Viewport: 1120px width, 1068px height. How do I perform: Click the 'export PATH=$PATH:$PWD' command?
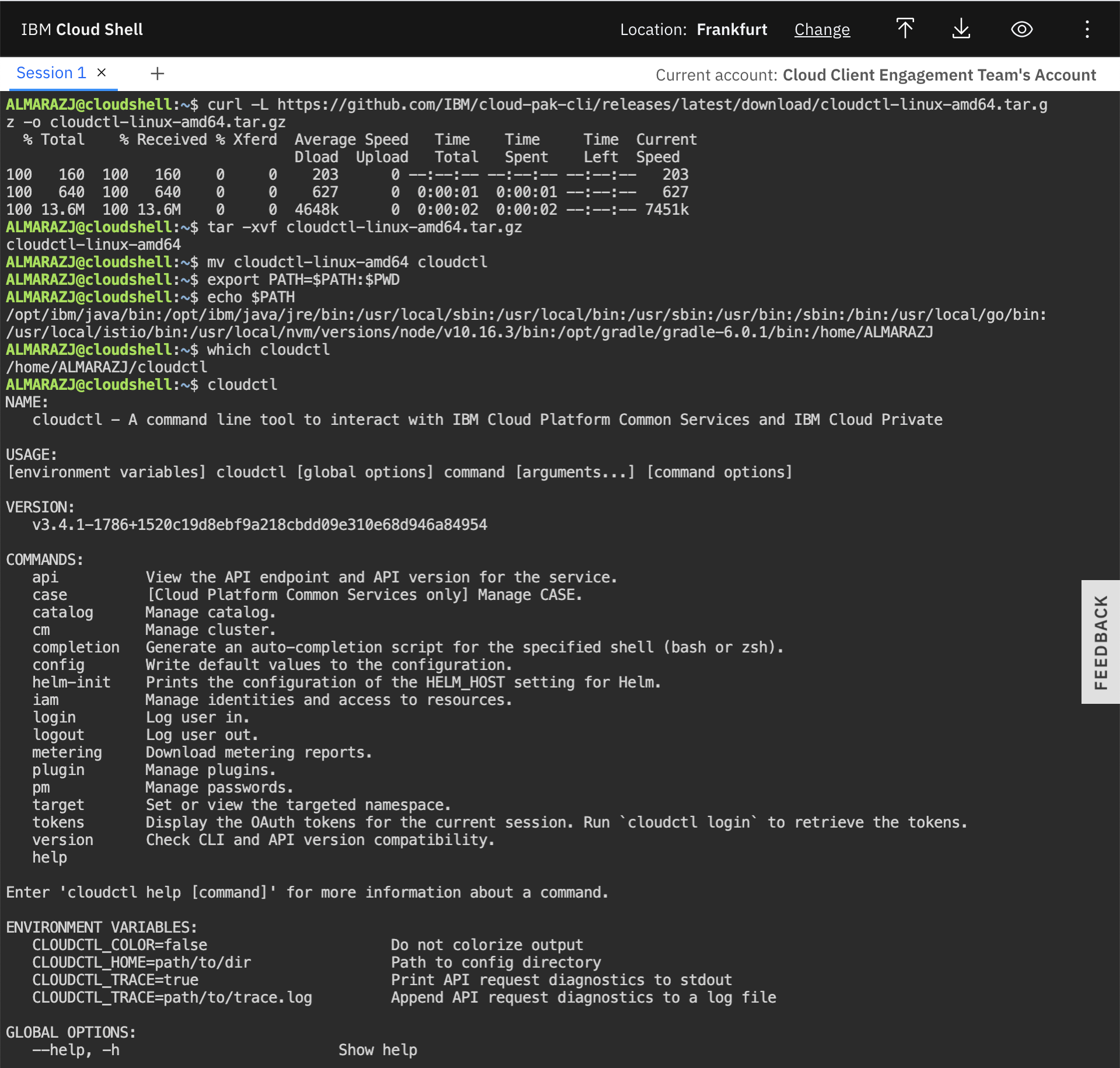tap(303, 280)
